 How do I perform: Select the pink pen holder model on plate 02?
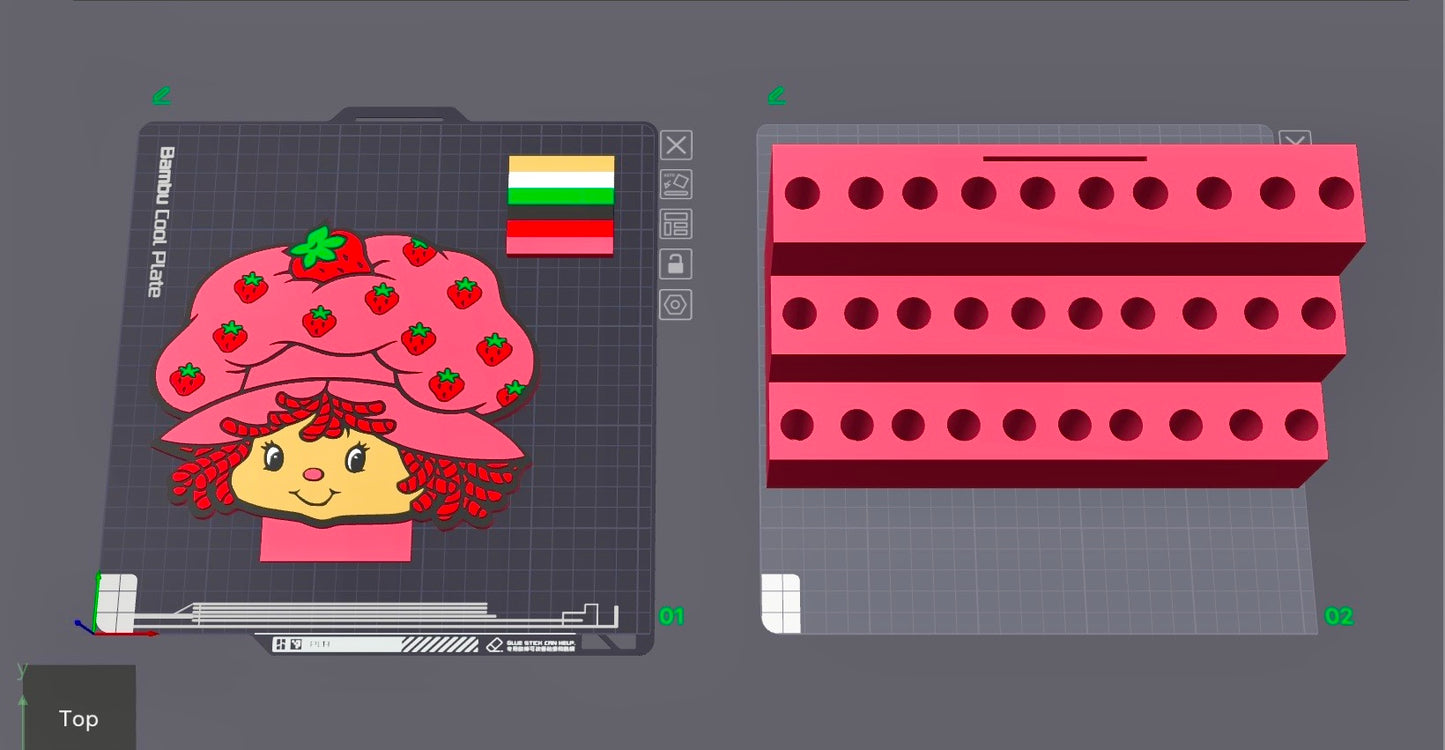click(1065, 315)
